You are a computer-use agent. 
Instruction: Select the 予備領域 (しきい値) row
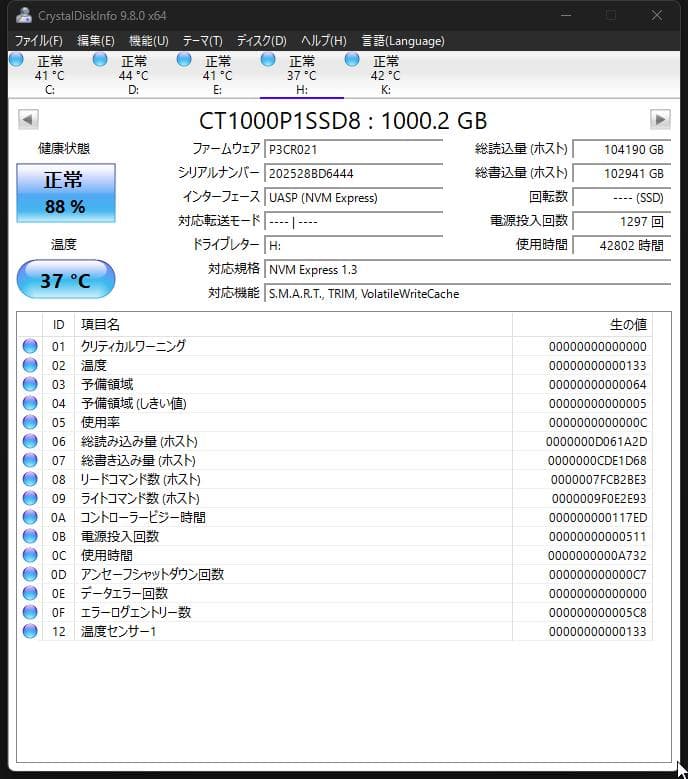(x=335, y=403)
